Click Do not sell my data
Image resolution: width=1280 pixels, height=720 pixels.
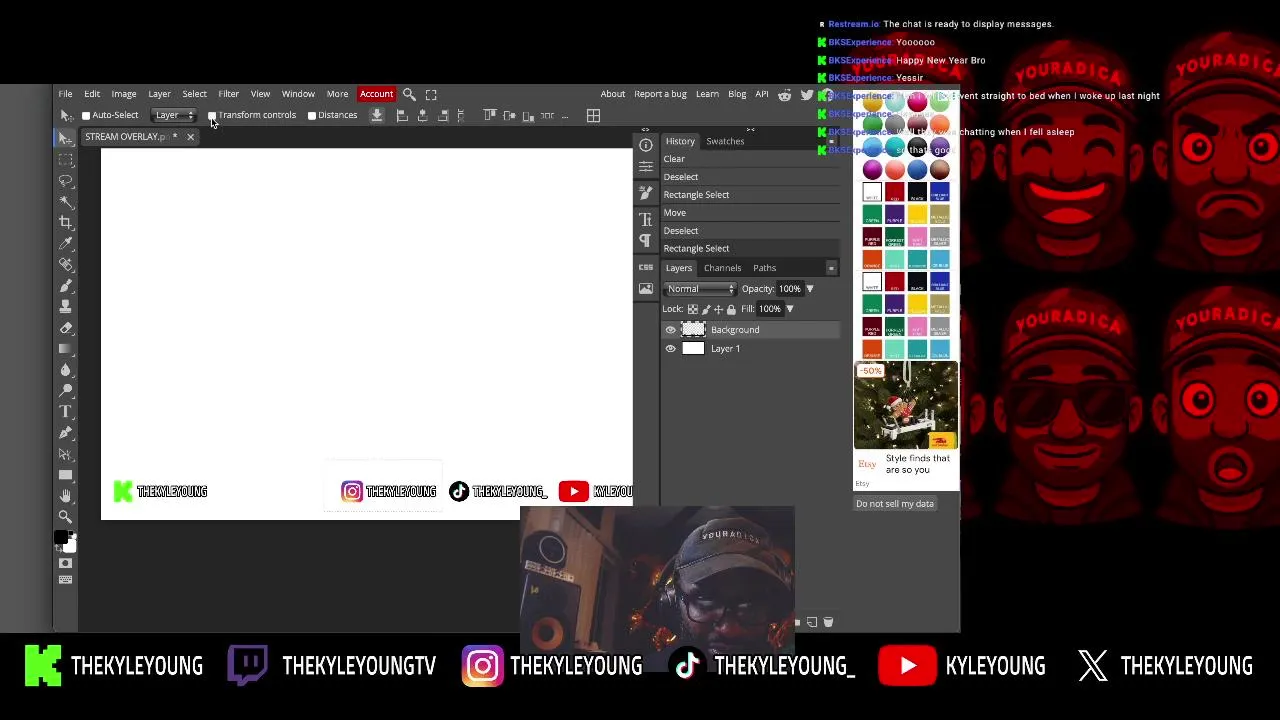point(895,504)
